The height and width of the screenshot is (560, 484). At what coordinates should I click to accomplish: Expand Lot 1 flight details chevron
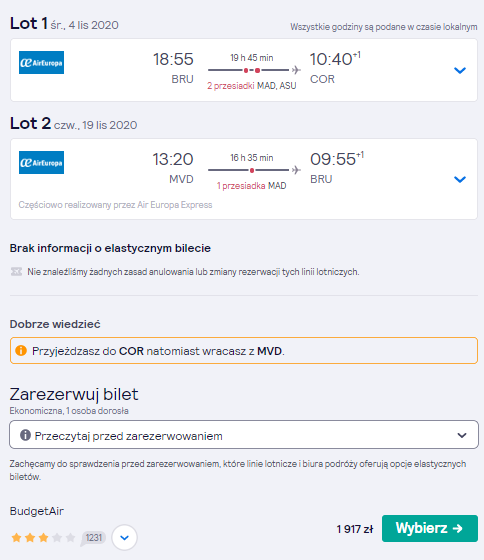pyautogui.click(x=460, y=70)
